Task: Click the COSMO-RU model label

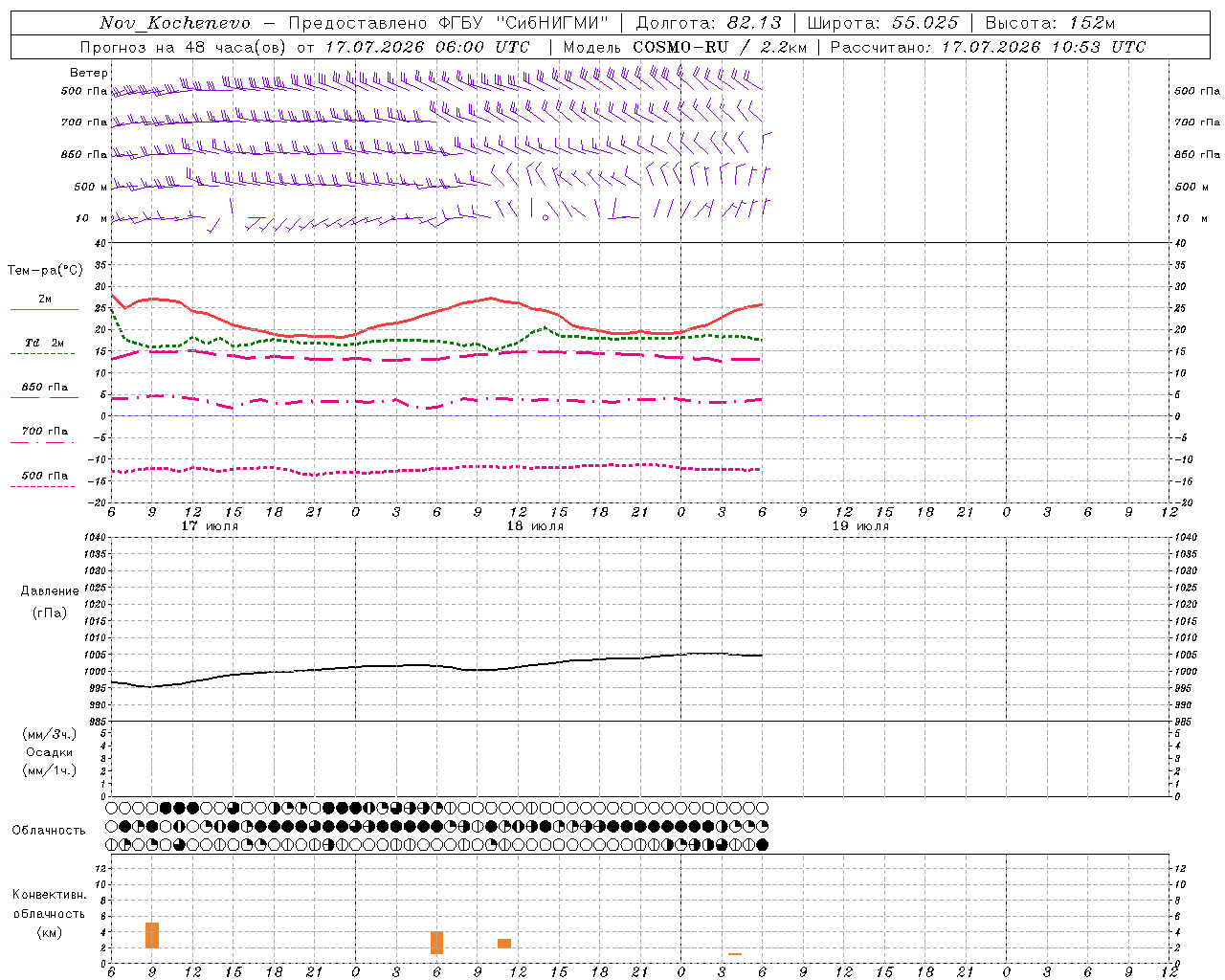Action: coord(679,47)
